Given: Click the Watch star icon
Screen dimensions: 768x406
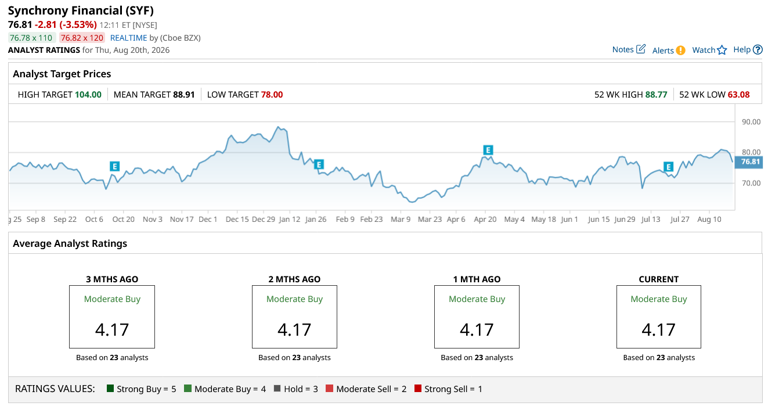Looking at the screenshot, I should pos(722,50).
